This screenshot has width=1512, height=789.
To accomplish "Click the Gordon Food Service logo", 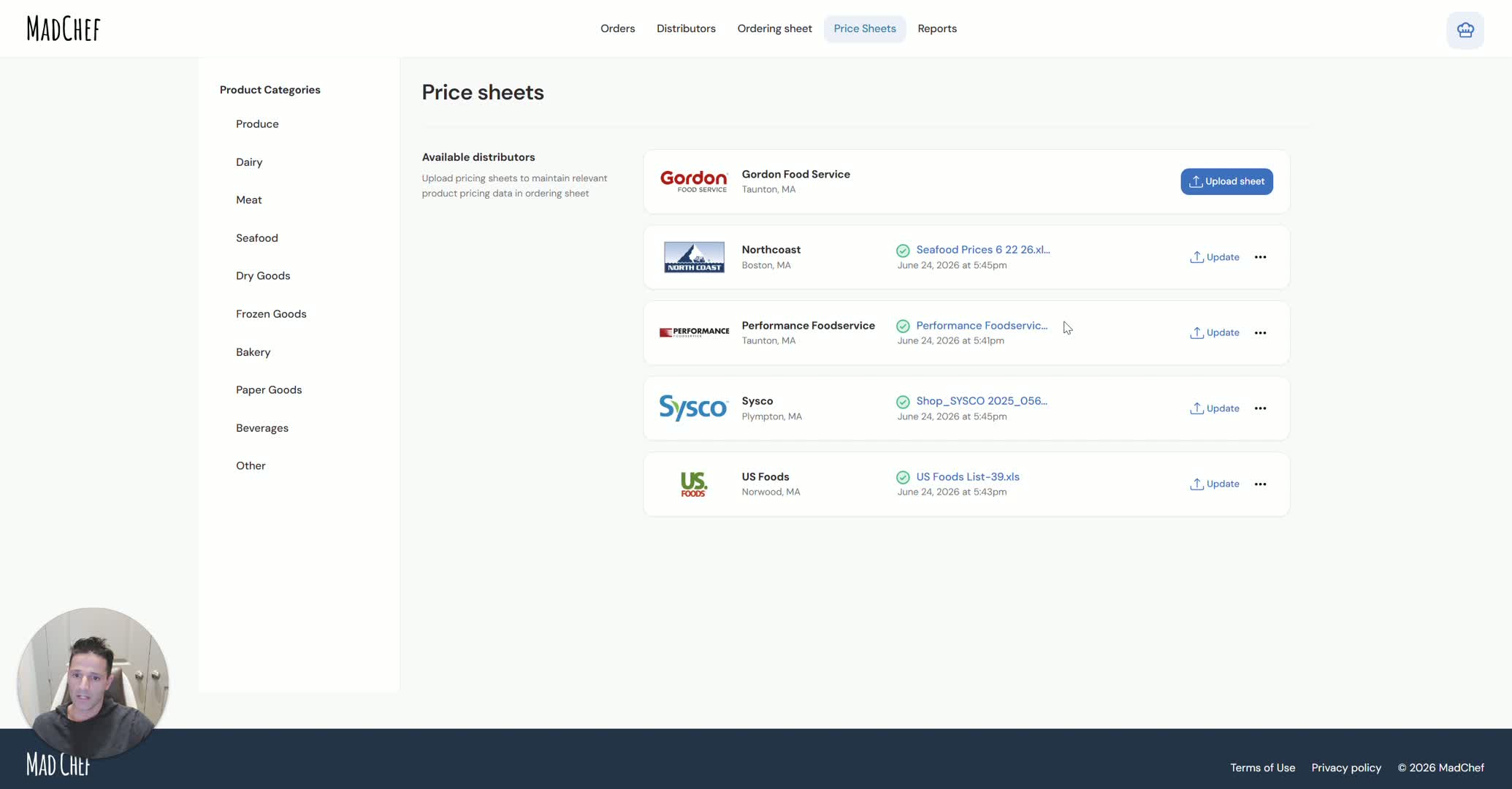I will pos(693,181).
